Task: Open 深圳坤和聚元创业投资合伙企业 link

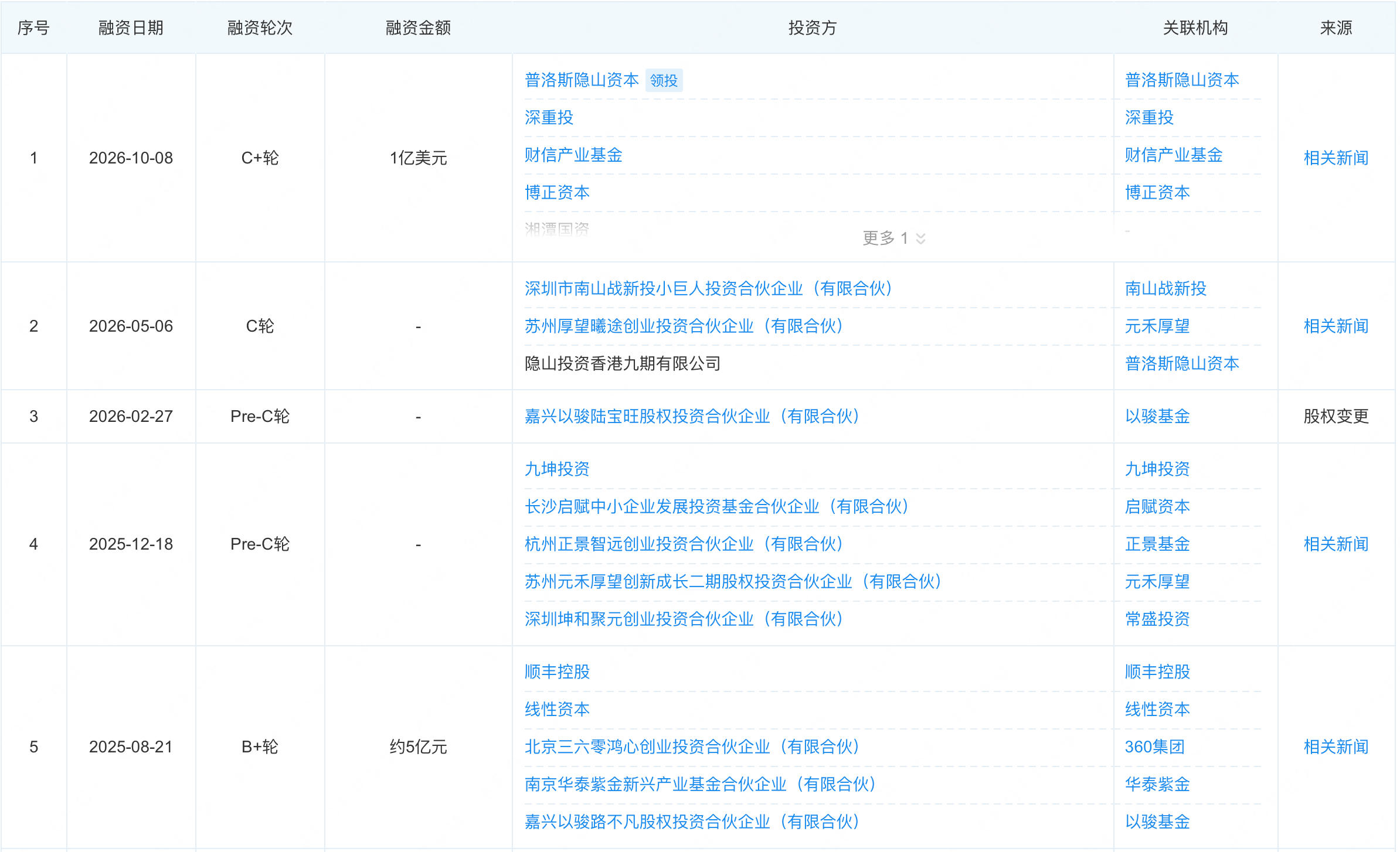Action: pyautogui.click(x=684, y=619)
